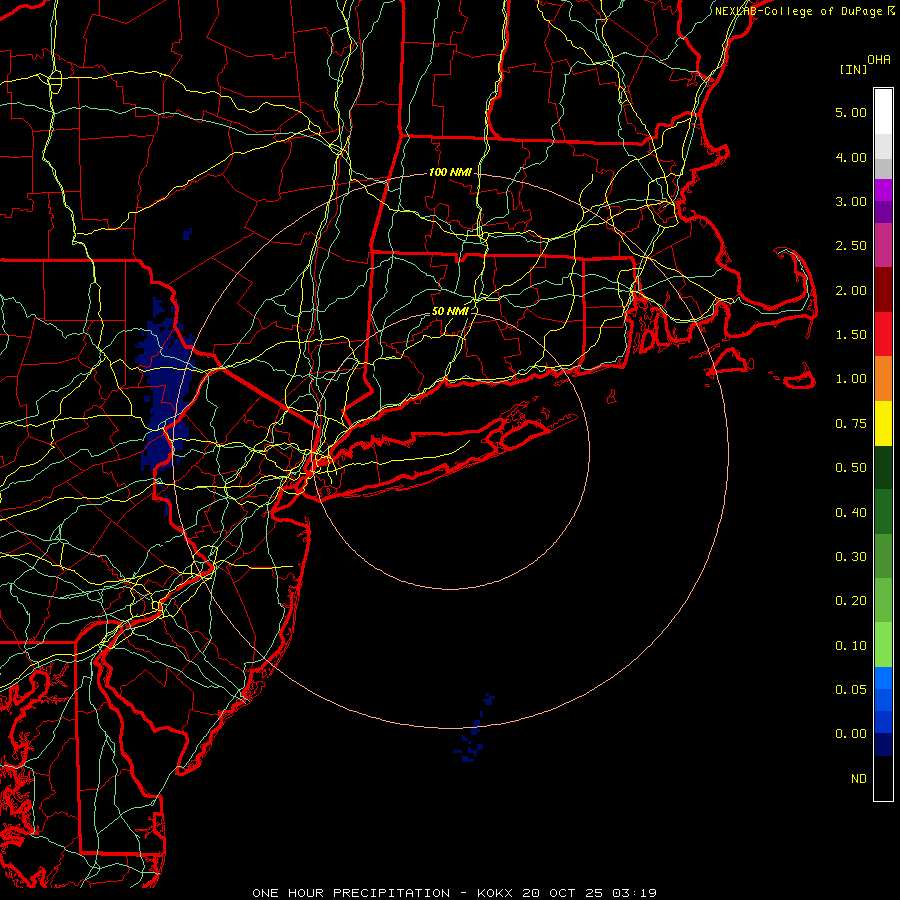The image size is (900, 900).
Task: Click the 0.10 legend value
Action: coord(851,646)
